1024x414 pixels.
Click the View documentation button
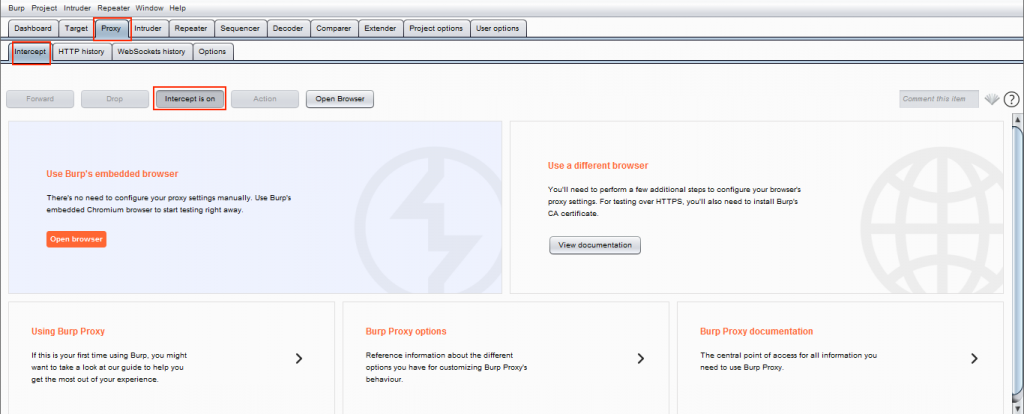click(595, 245)
